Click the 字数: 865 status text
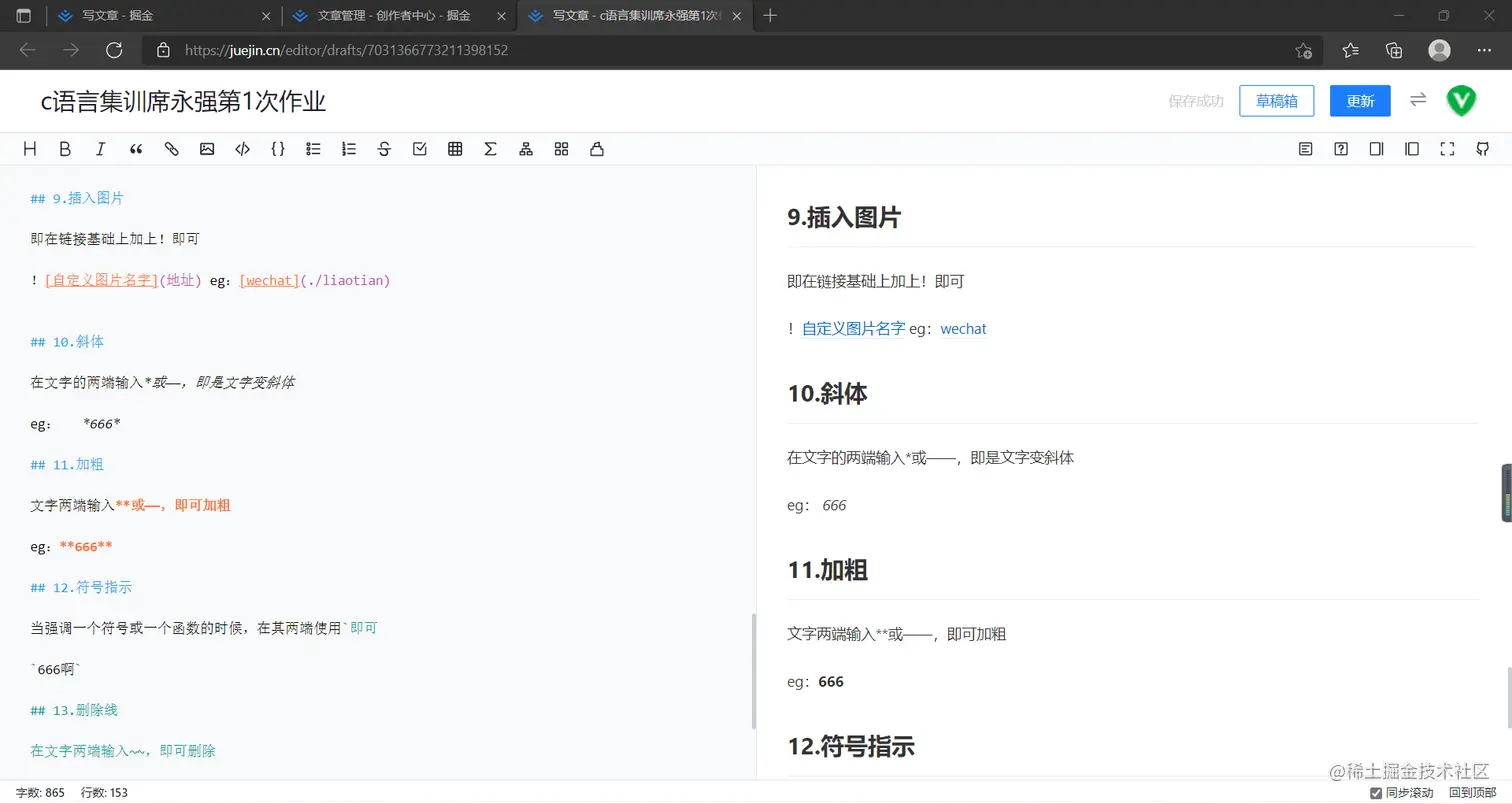This screenshot has width=1512, height=804. pos(40,793)
